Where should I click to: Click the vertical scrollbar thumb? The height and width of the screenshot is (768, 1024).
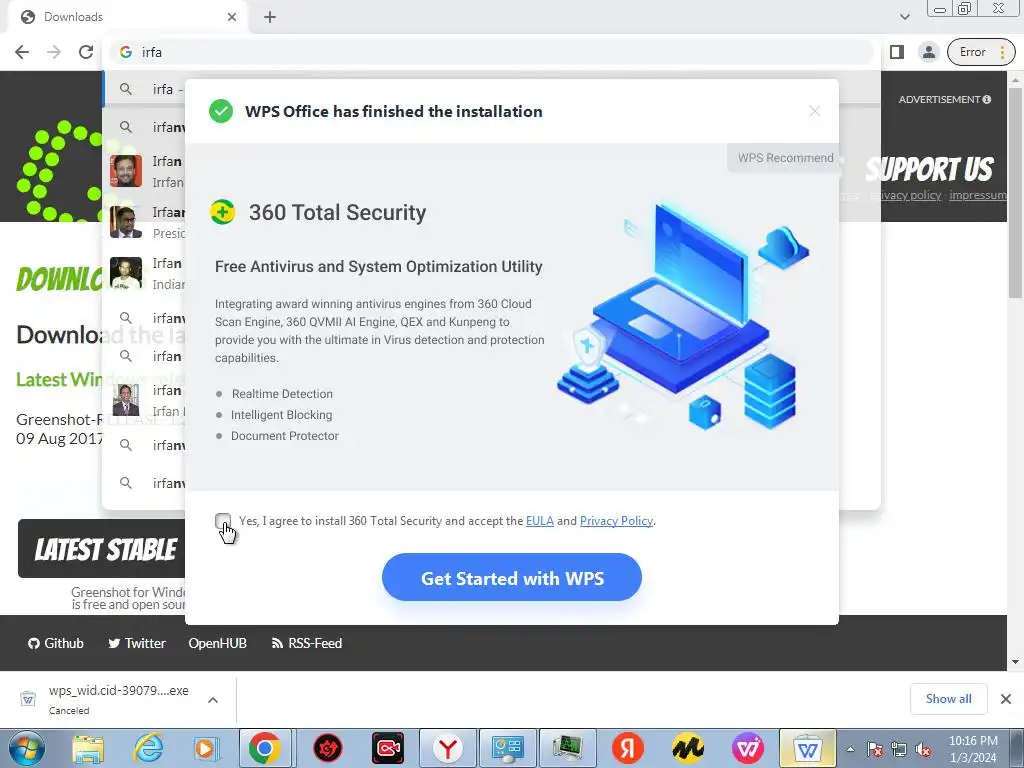click(x=1016, y=192)
